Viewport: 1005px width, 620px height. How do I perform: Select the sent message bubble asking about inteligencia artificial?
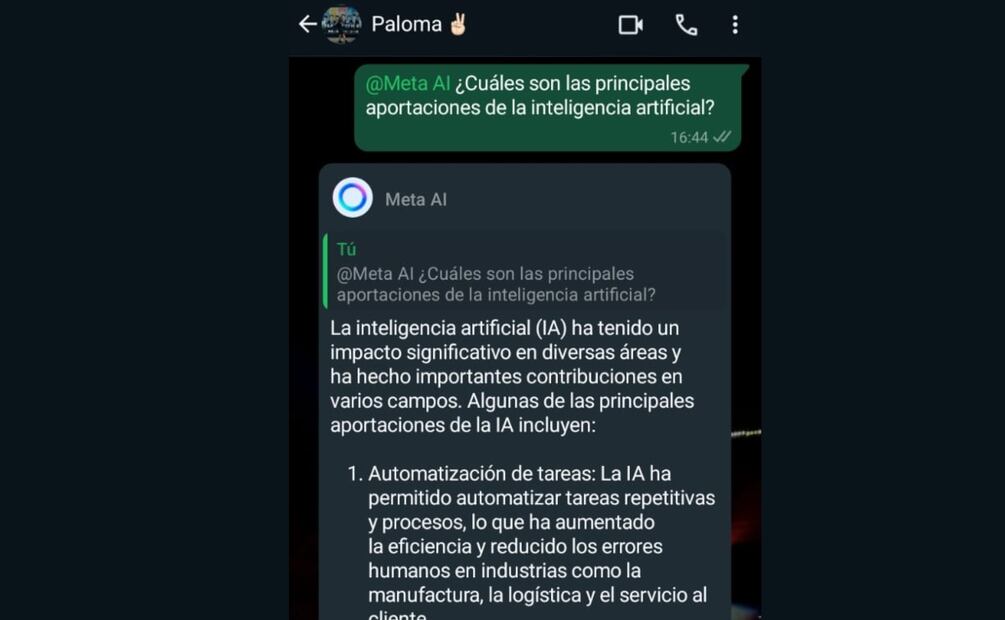[548, 107]
